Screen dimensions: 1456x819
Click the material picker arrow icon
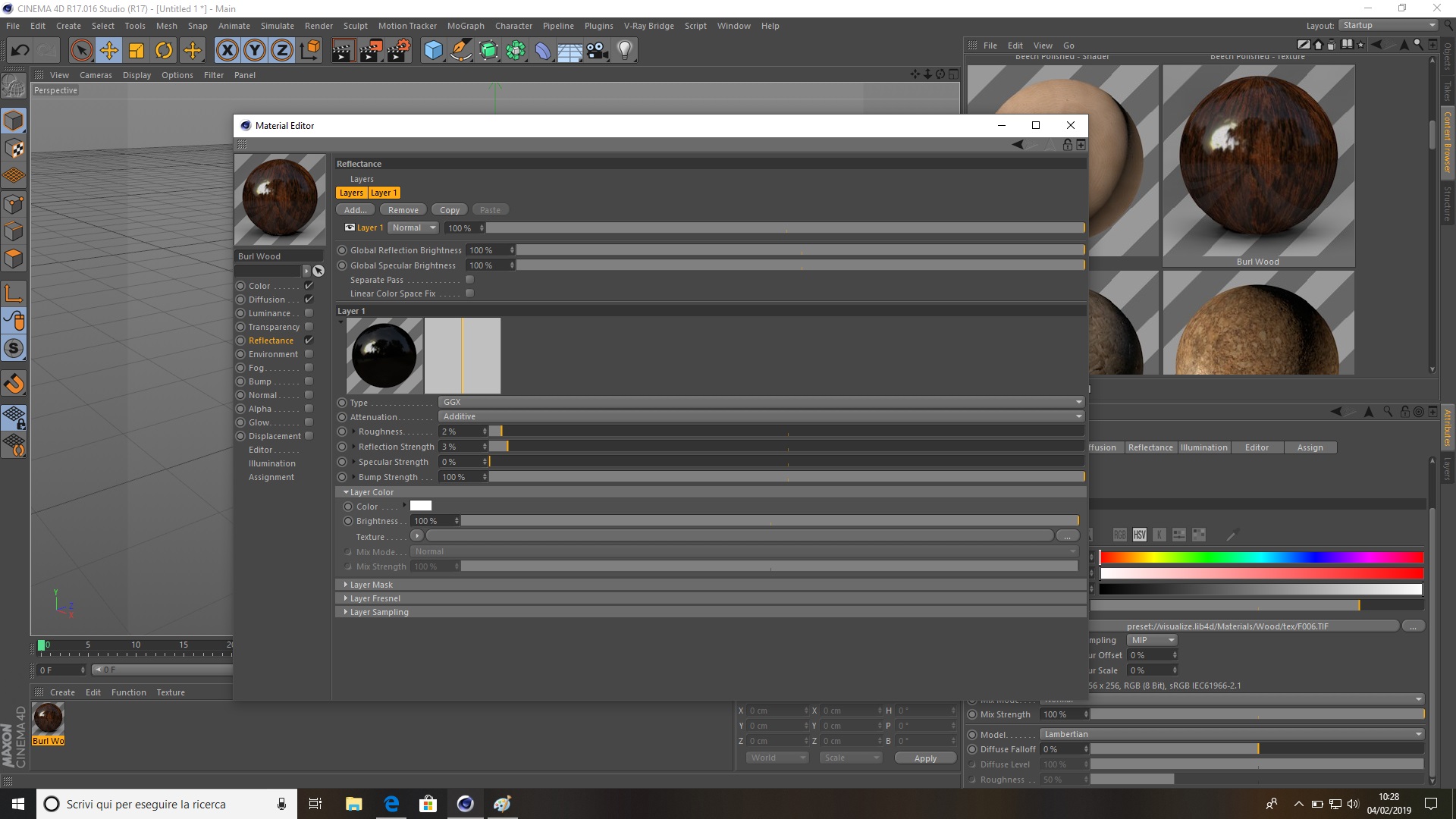318,271
